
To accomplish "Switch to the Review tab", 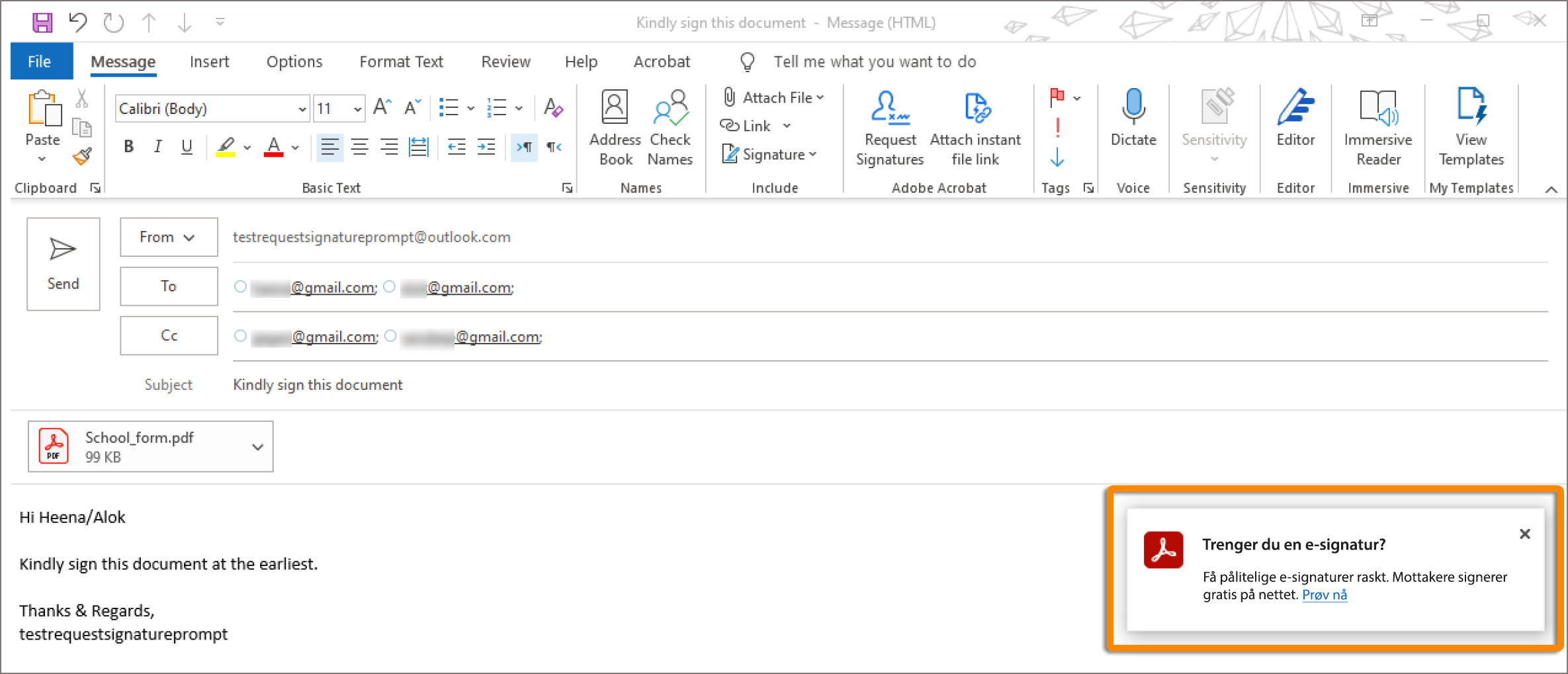I will [x=505, y=62].
